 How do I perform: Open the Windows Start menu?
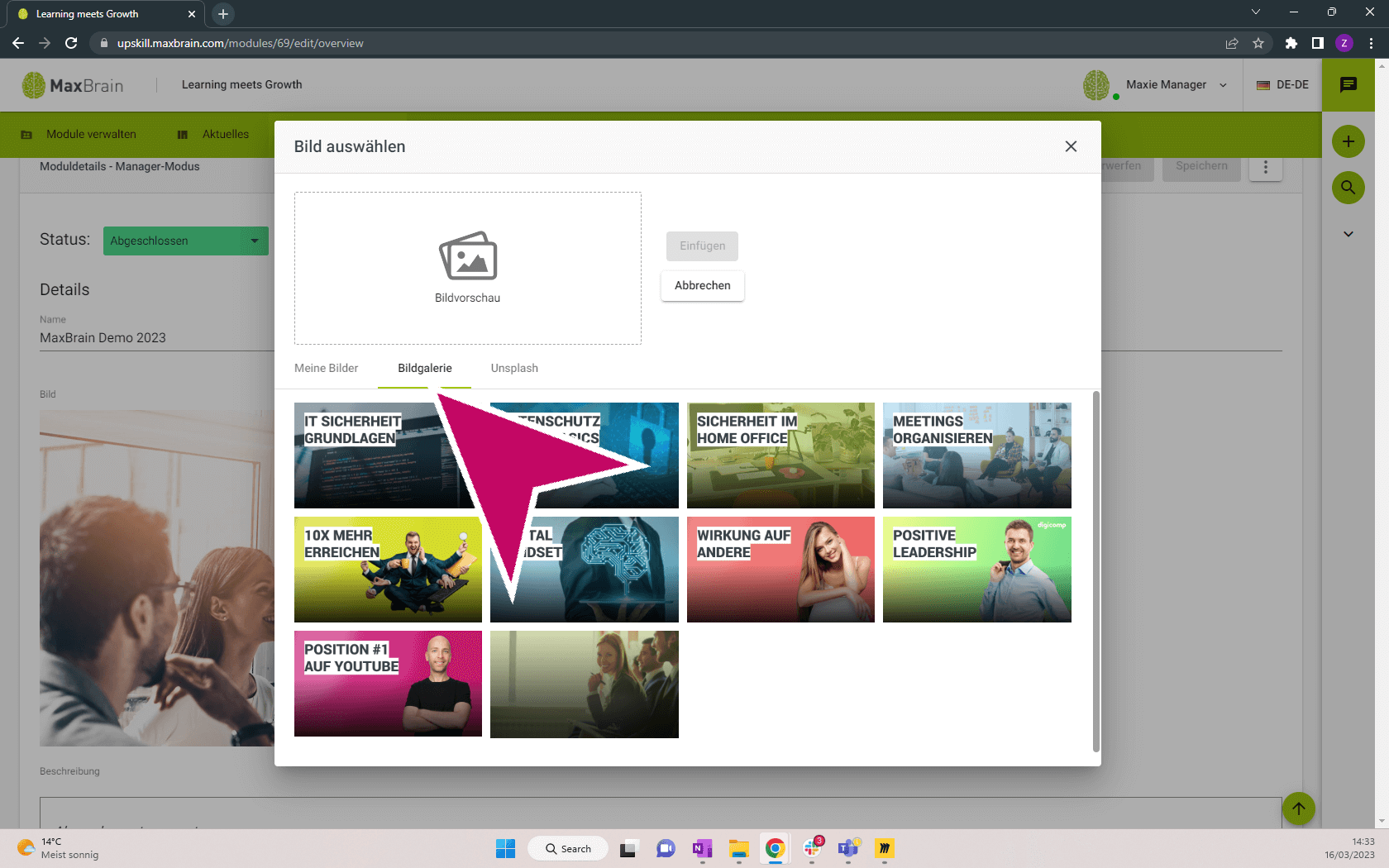[505, 848]
